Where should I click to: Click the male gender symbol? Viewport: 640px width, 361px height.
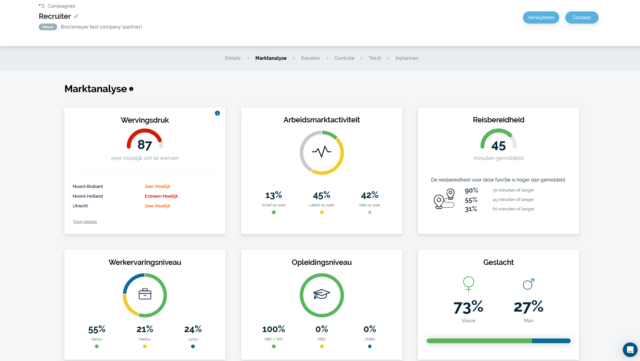point(529,284)
